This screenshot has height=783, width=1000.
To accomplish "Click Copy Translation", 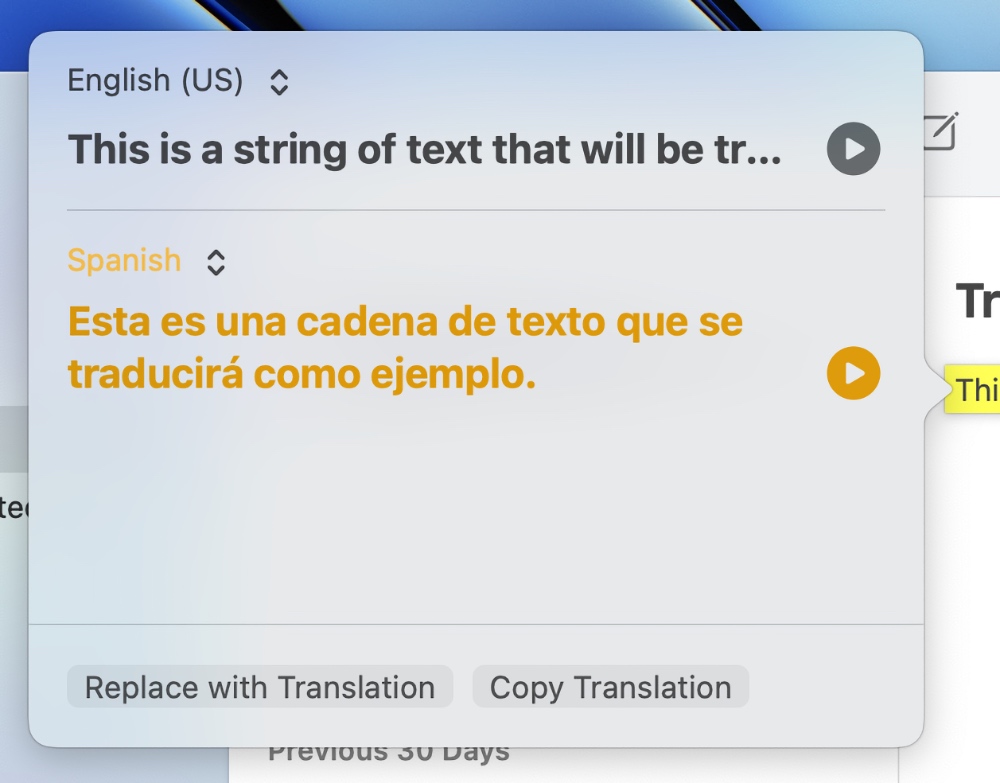I will [x=610, y=688].
